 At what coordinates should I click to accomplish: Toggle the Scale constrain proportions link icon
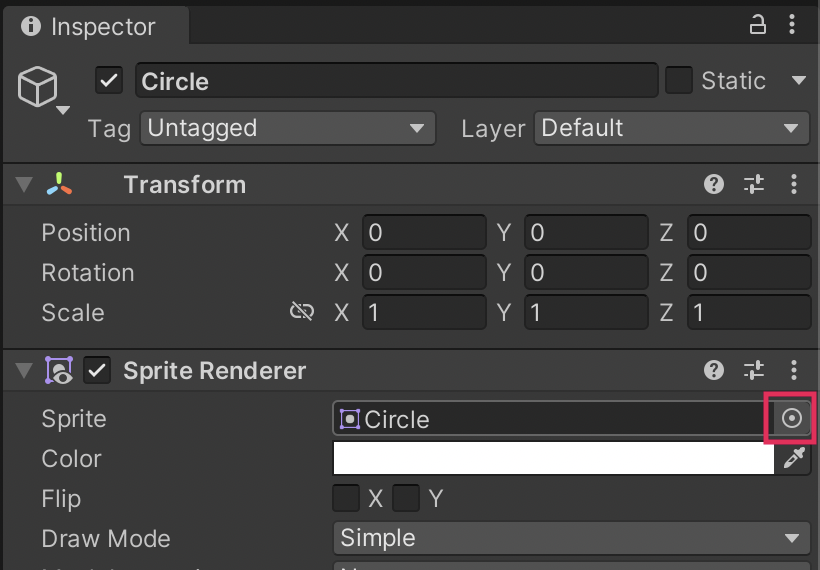pyautogui.click(x=301, y=312)
